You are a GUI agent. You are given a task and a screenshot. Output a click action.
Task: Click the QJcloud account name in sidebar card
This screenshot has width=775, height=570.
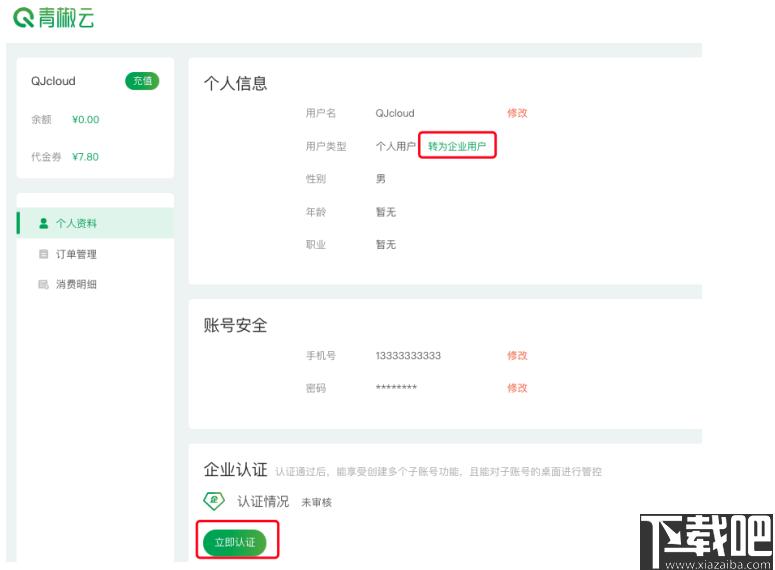point(53,81)
